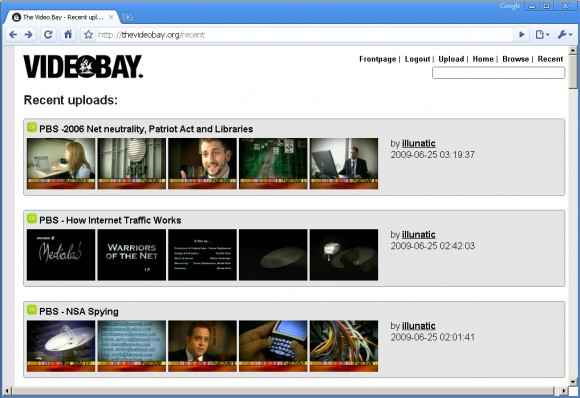
Task: Open the Browse link
Action: point(515,59)
